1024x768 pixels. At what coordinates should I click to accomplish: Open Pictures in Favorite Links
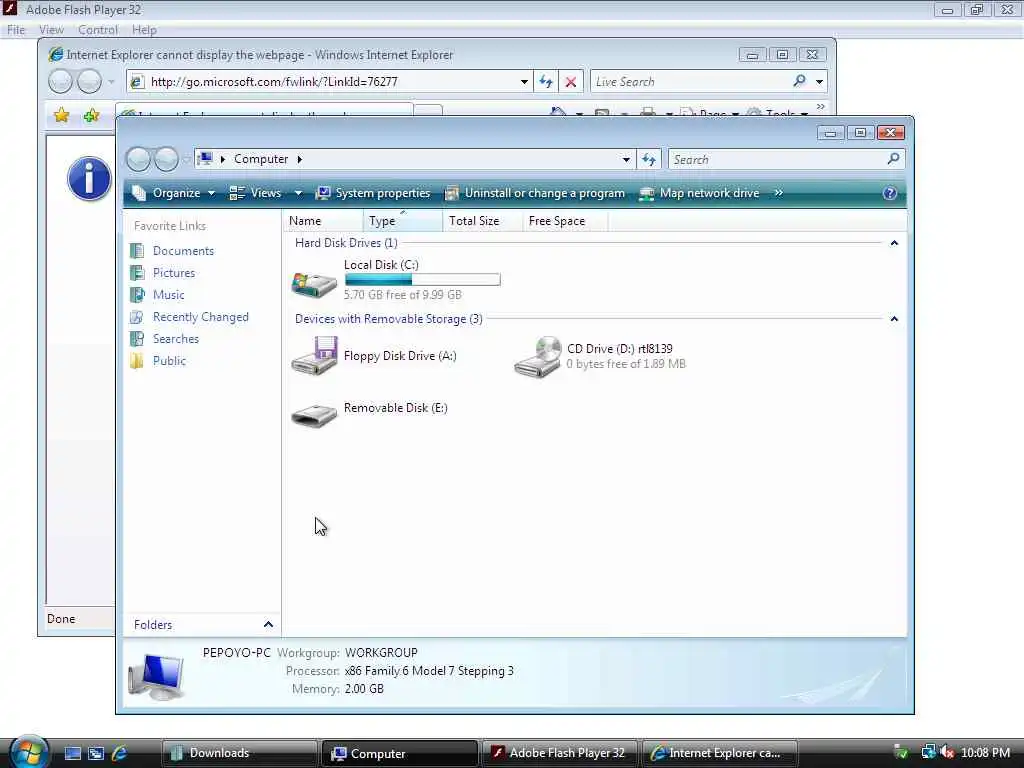163,273
